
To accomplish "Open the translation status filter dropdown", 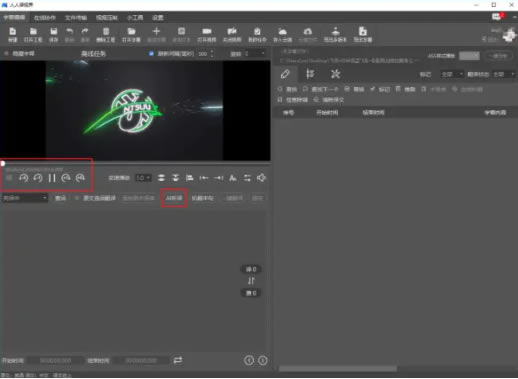I will (503, 74).
